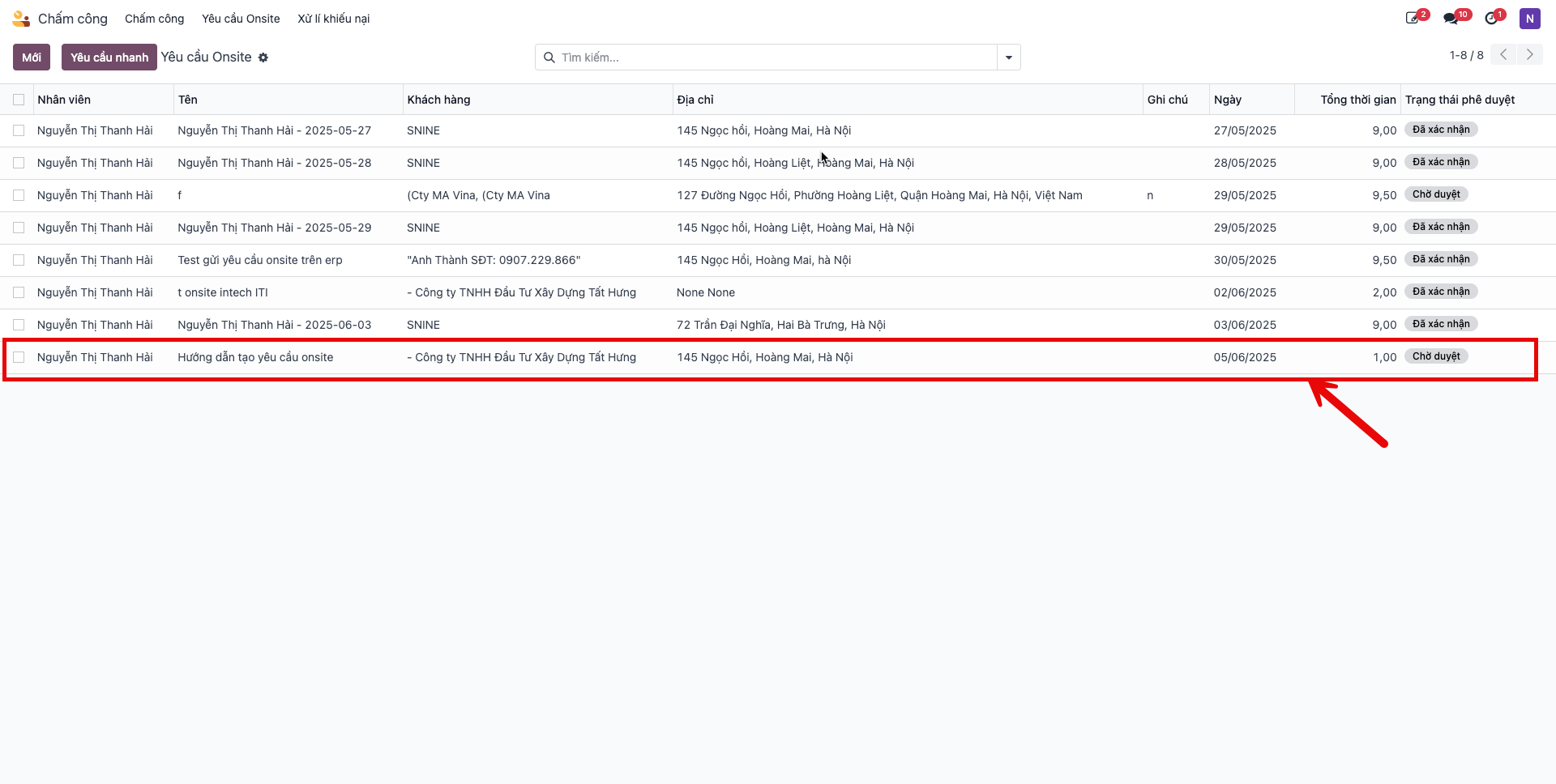
Task: Open the Chấm công menu item
Action: [x=154, y=19]
